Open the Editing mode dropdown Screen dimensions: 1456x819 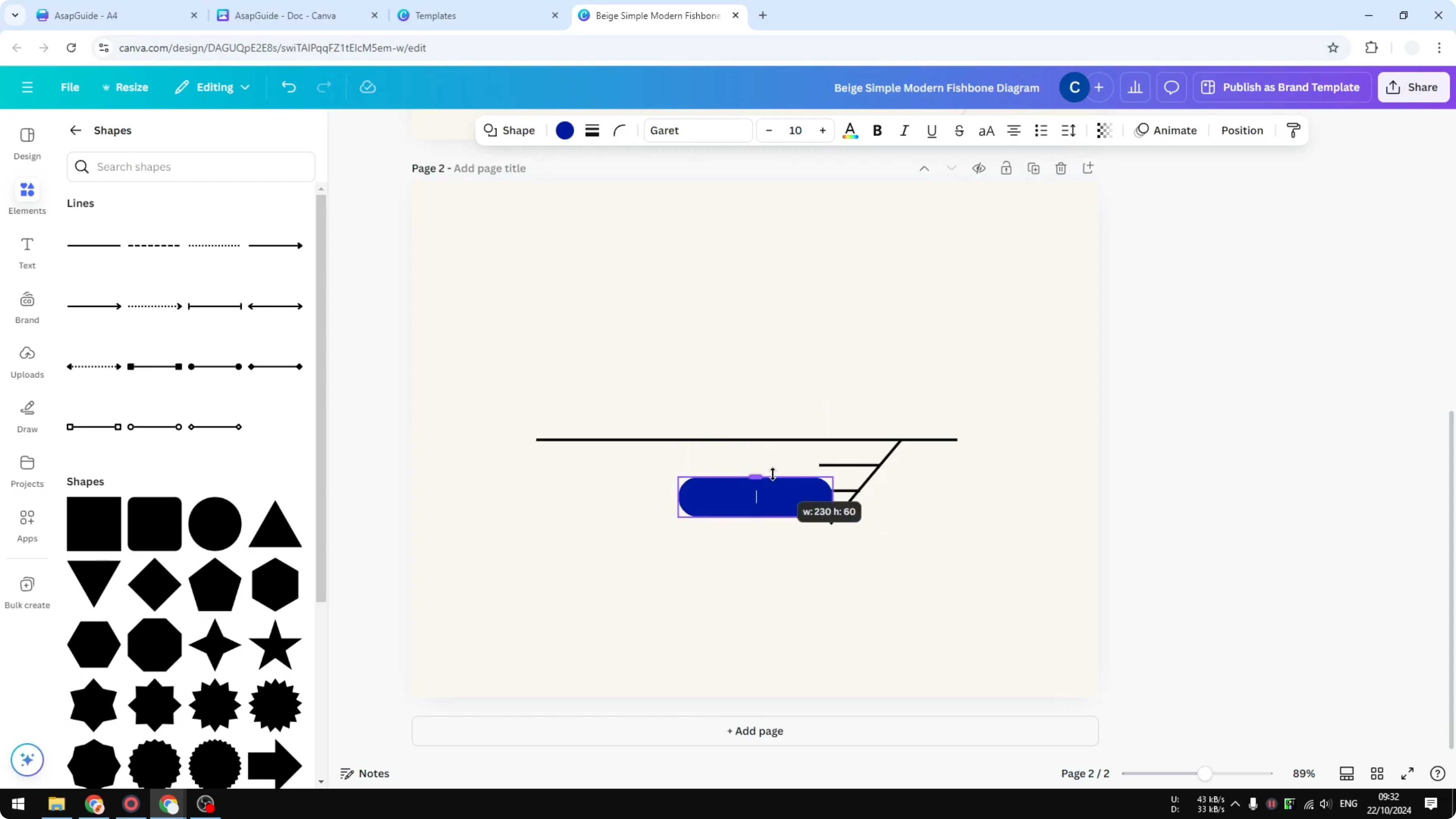(212, 87)
